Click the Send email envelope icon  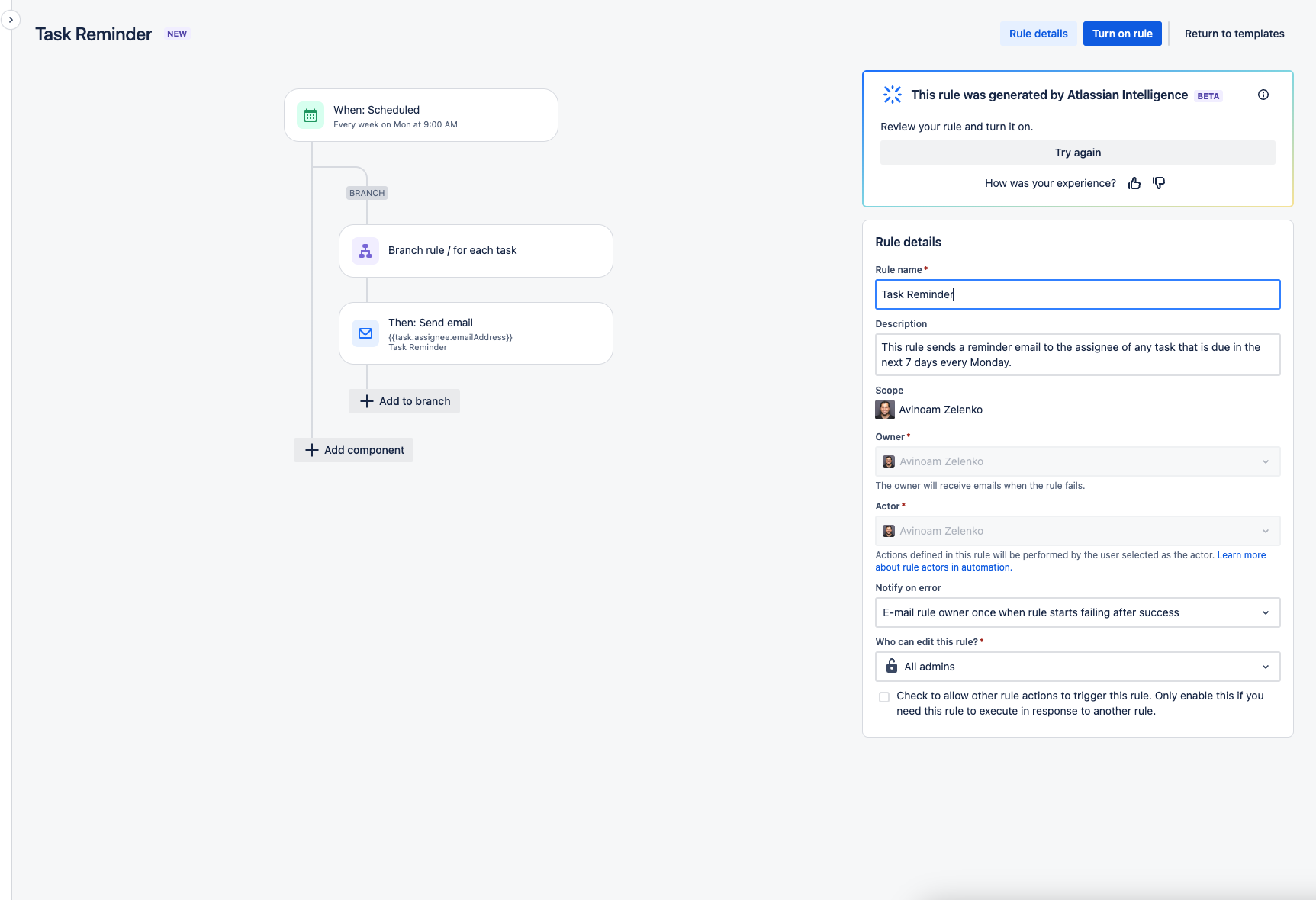click(365, 333)
